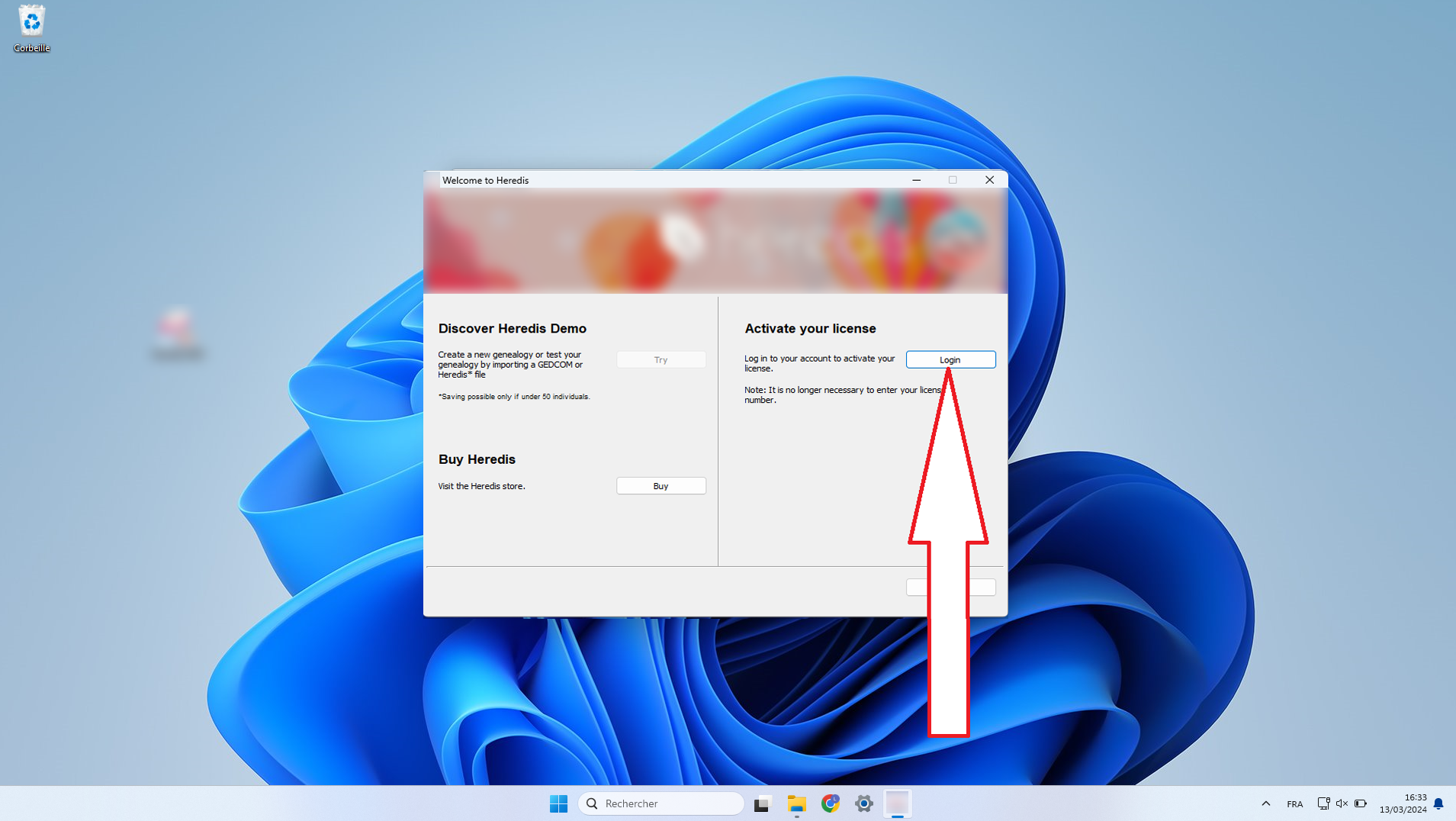The width and height of the screenshot is (1456, 821).
Task: Open the clock and date calendar flyout
Action: point(1403,803)
